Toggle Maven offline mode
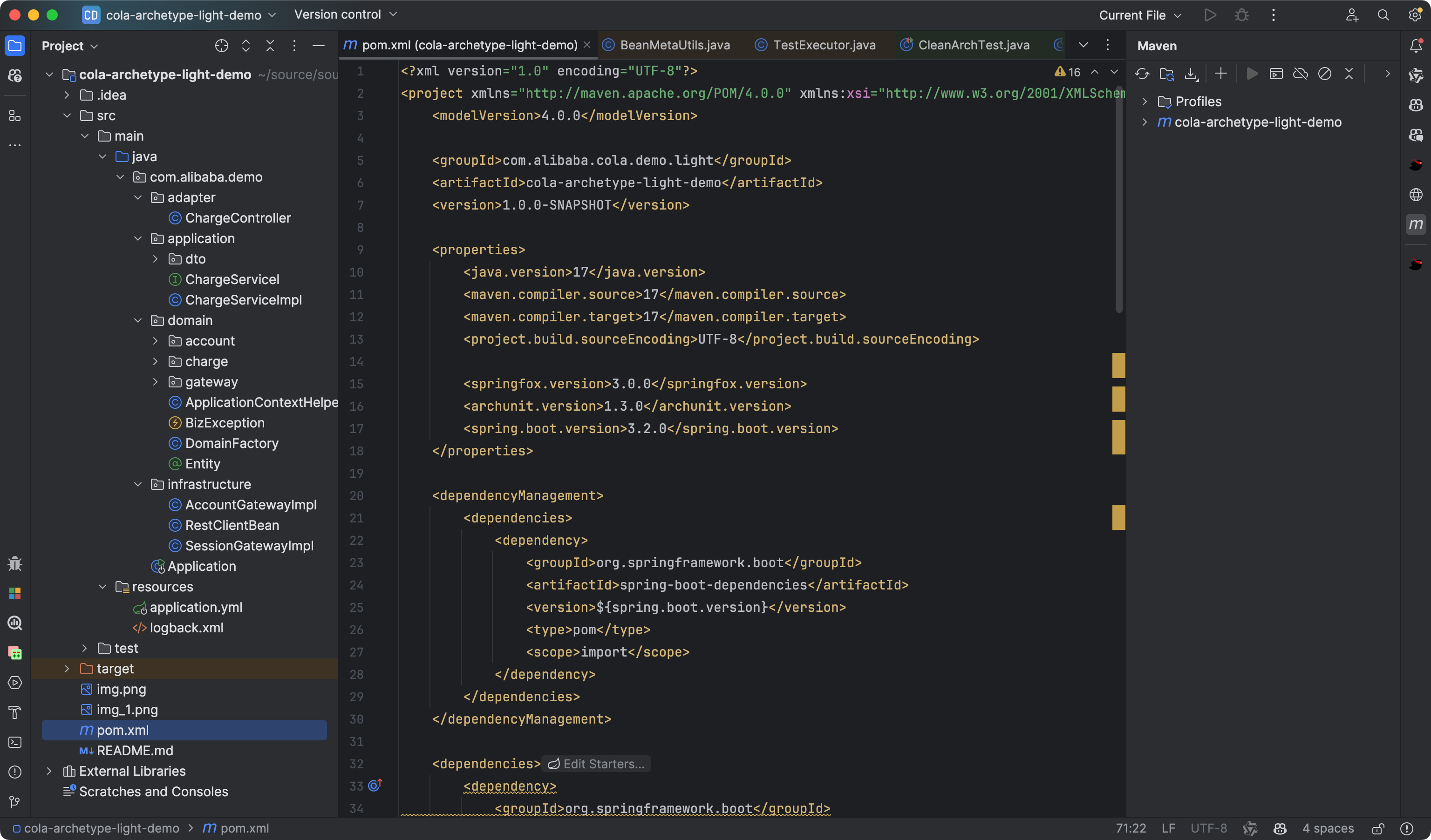1431x840 pixels. (1301, 74)
